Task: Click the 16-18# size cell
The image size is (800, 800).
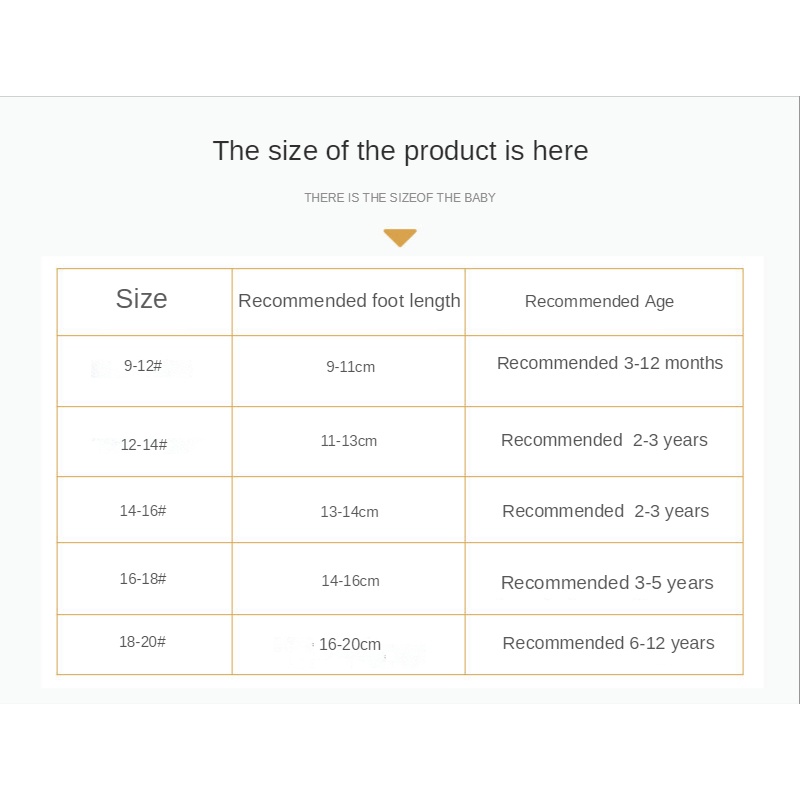Action: coord(143,579)
